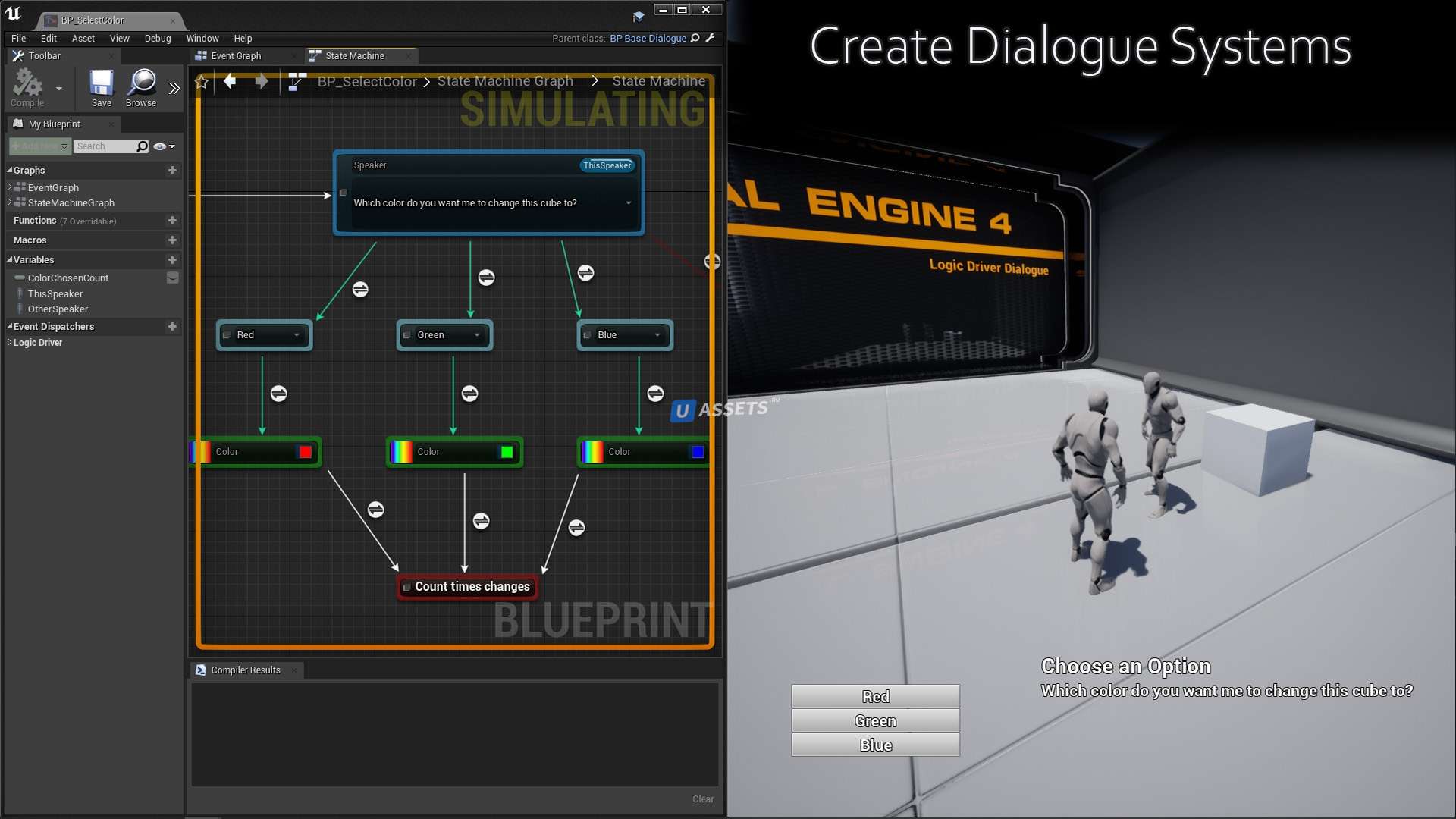Expand the toolbar overflow chevrons
This screenshot has height=819, width=1456.
point(174,88)
